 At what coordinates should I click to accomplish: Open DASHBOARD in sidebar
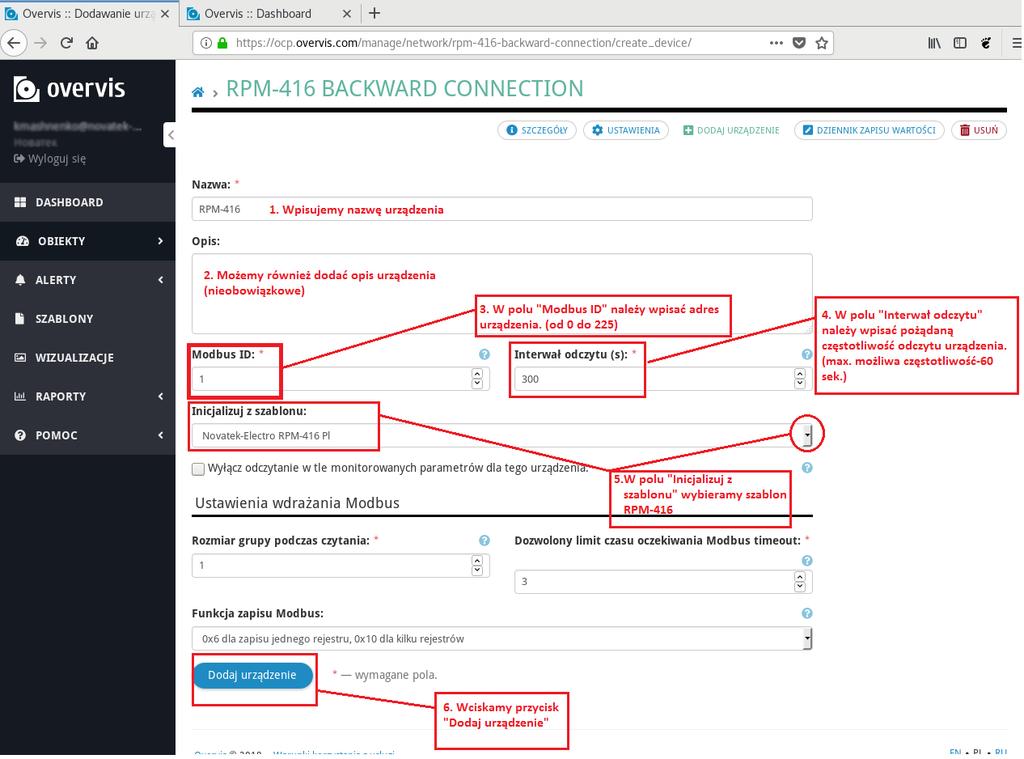pos(88,202)
